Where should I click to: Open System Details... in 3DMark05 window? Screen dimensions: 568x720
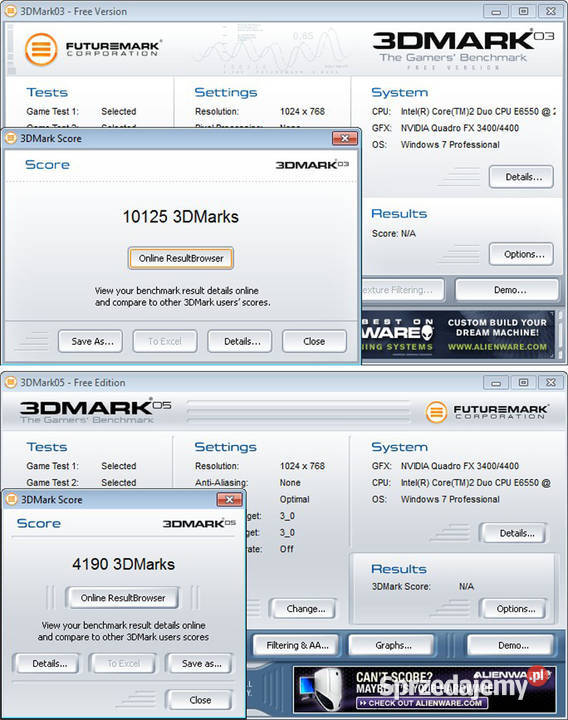[x=514, y=534]
